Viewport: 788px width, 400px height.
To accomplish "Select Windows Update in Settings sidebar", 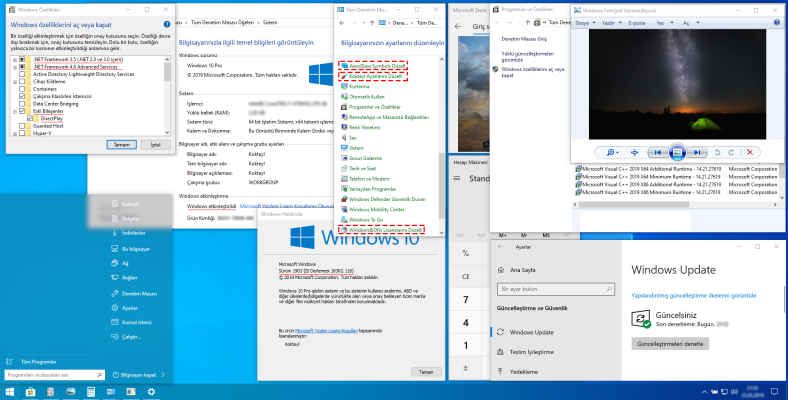I will [532, 332].
